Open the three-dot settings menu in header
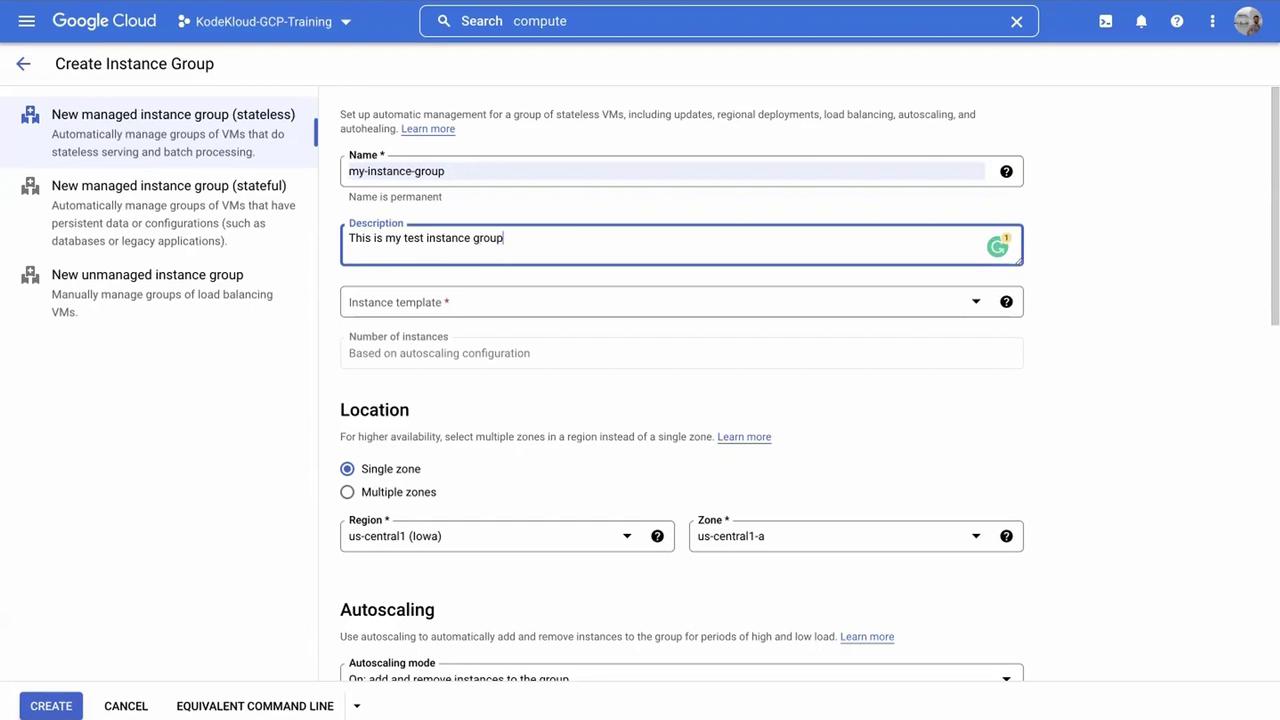 click(1212, 21)
